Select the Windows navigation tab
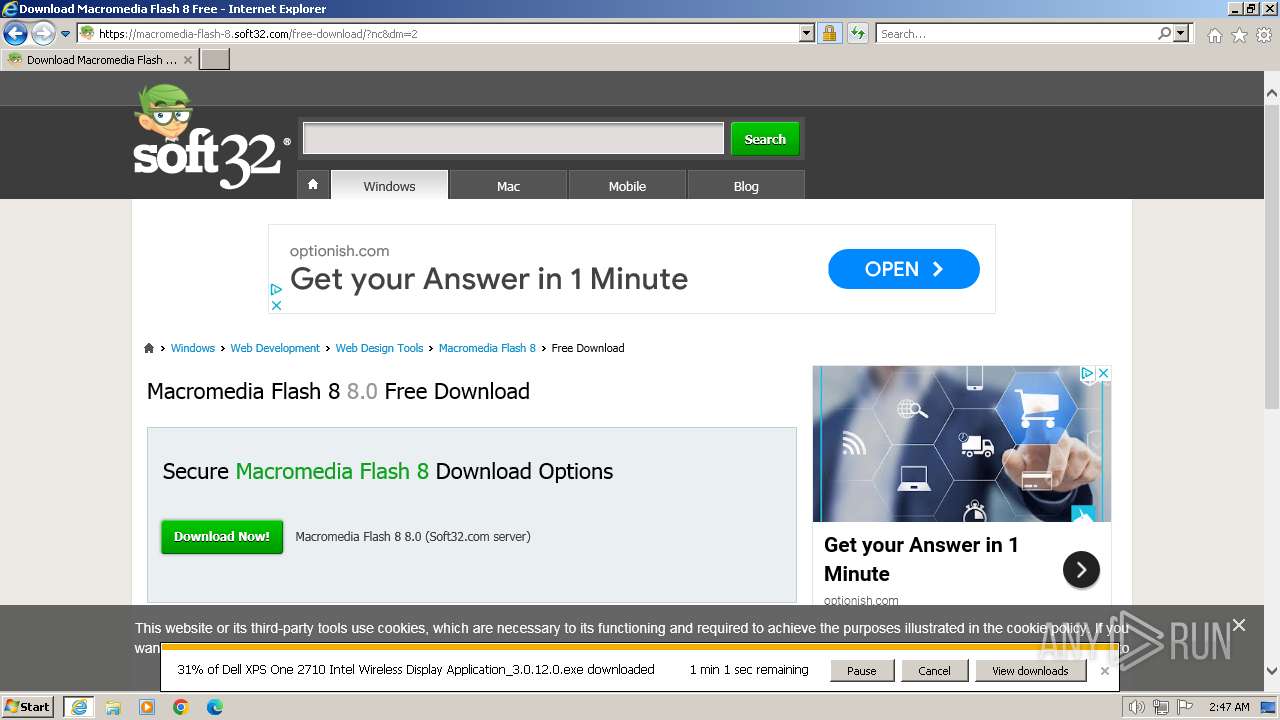 point(389,185)
